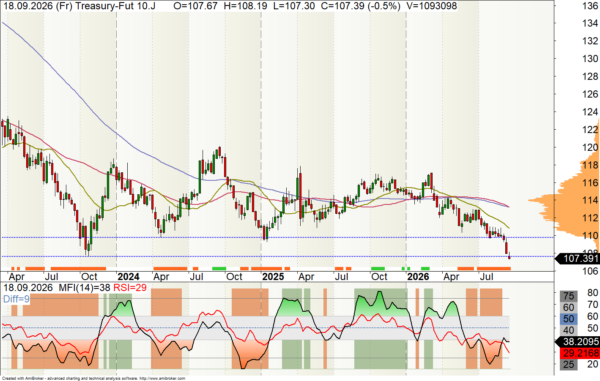Click the C=107.39 (-0.5%) close readout

coord(360,6)
